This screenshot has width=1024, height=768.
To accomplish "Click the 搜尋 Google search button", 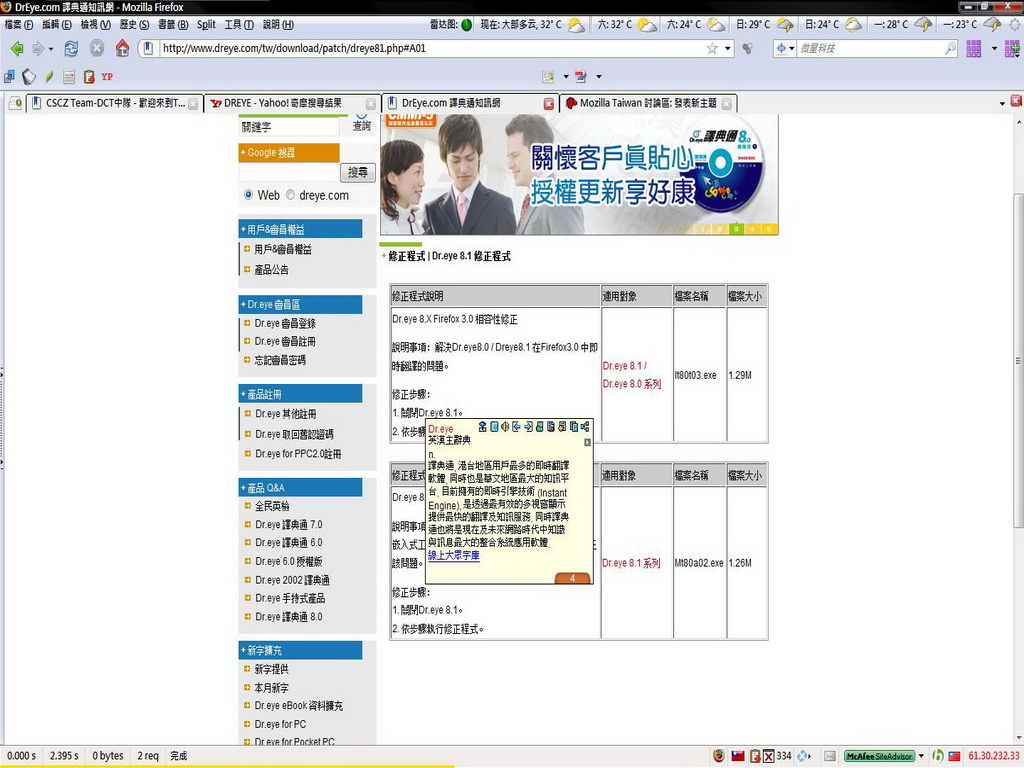I will pos(357,172).
